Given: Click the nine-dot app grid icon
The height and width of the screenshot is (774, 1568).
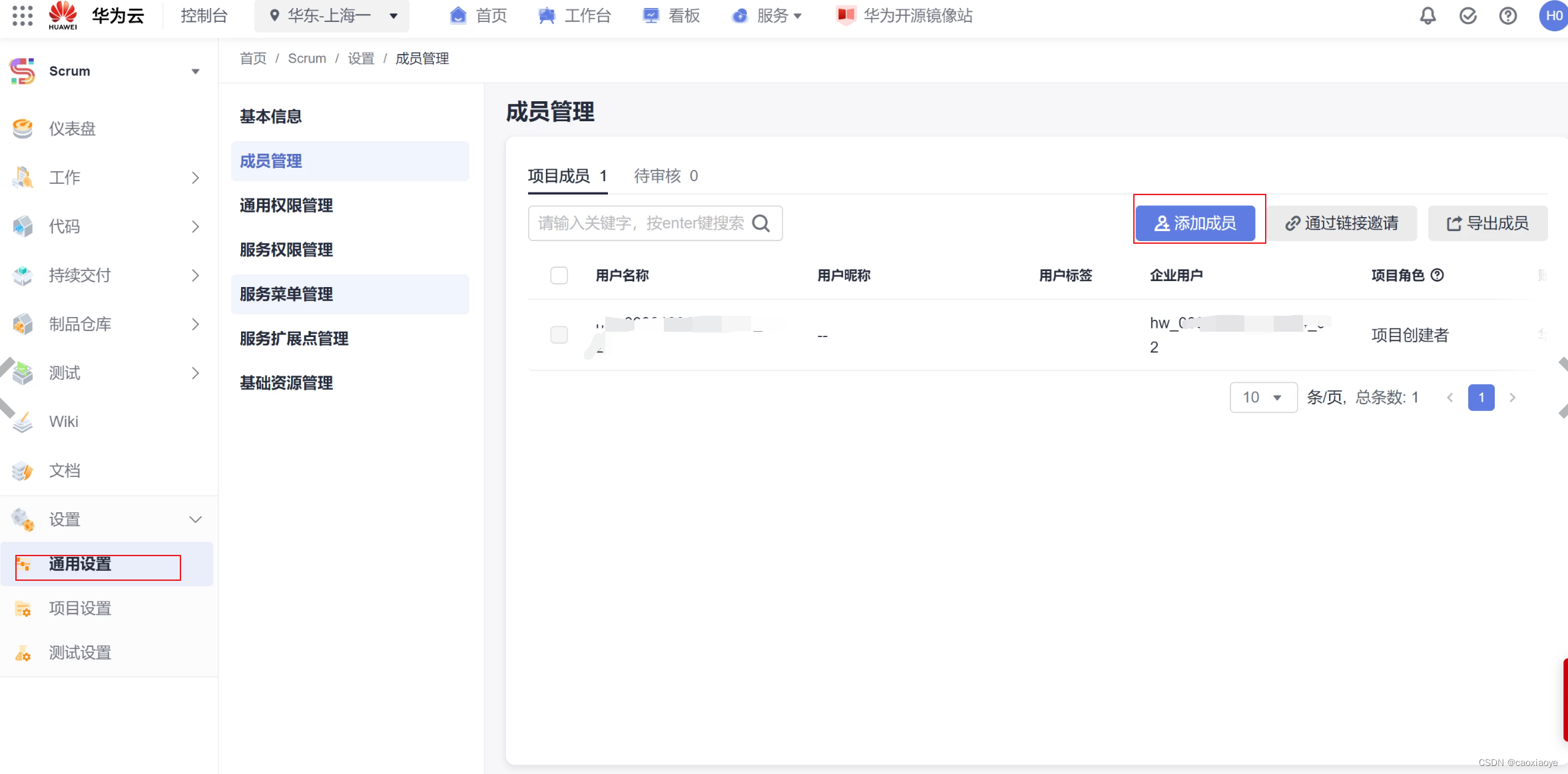Looking at the screenshot, I should (x=22, y=15).
